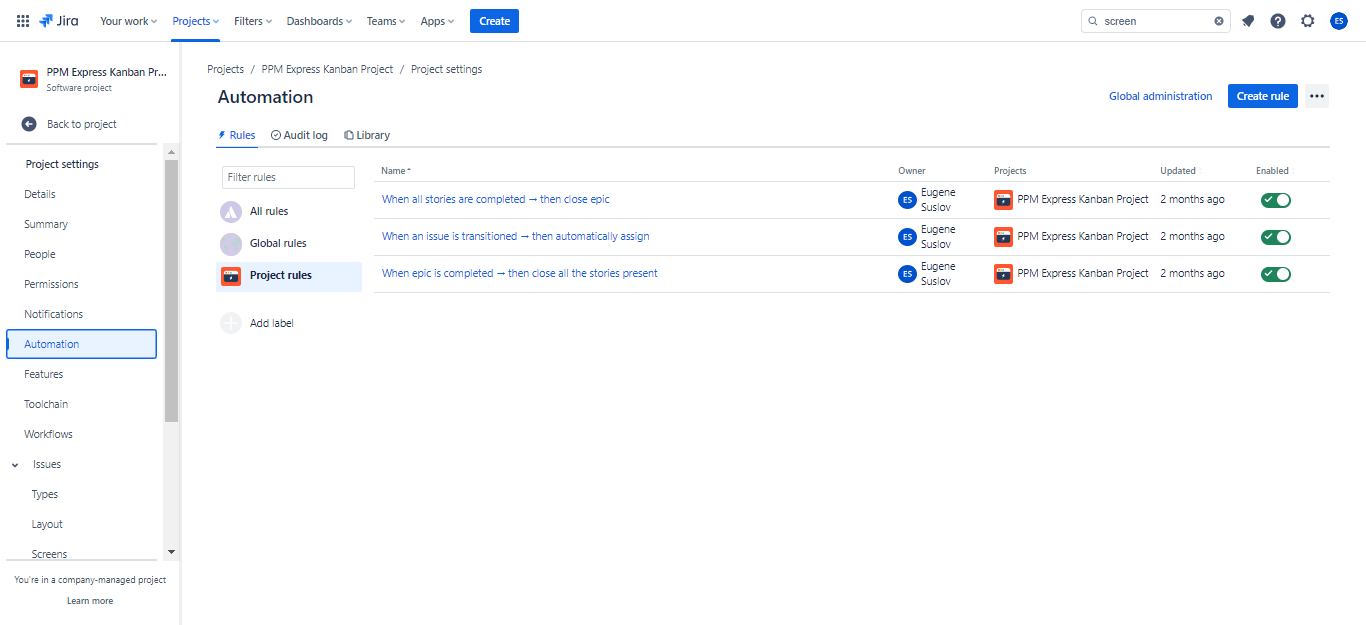Screen dimensions: 1366x625
Task: Click the Create rule button
Action: pyautogui.click(x=1263, y=96)
